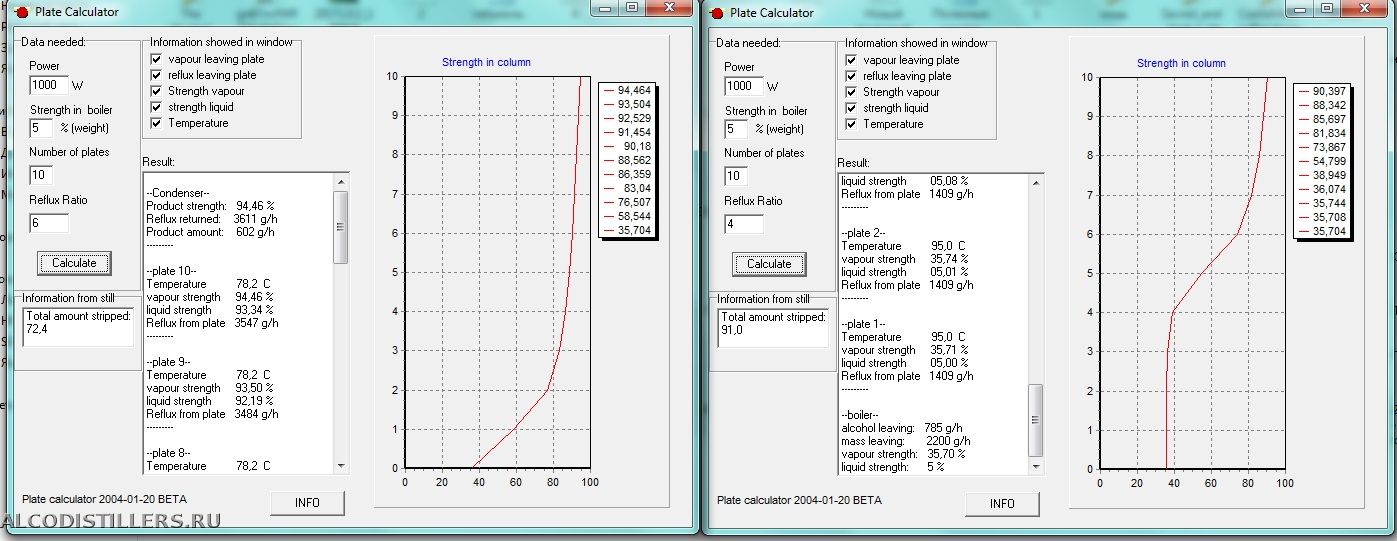Click Calculate button in left window

(74, 263)
